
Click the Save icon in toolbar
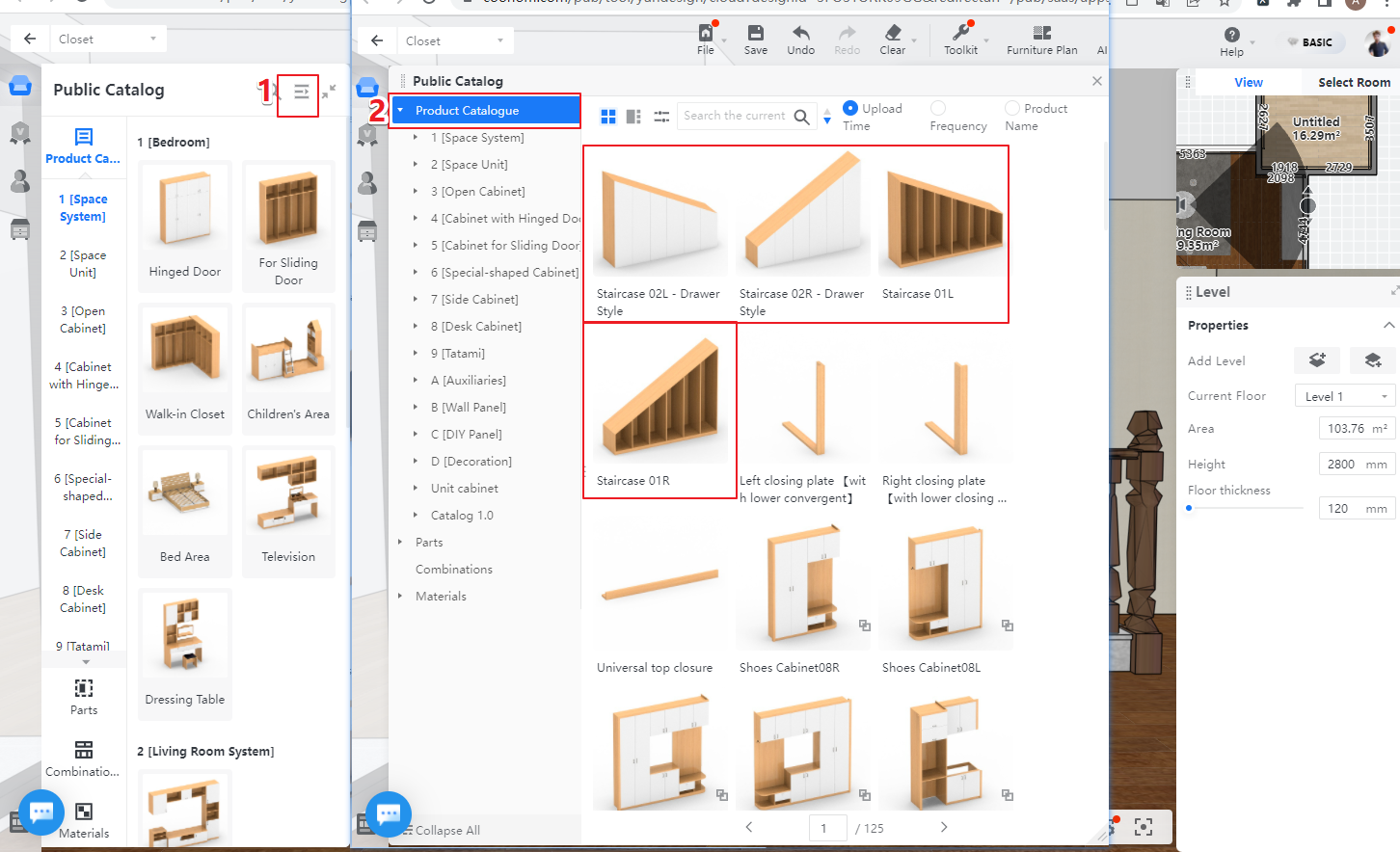coord(755,33)
